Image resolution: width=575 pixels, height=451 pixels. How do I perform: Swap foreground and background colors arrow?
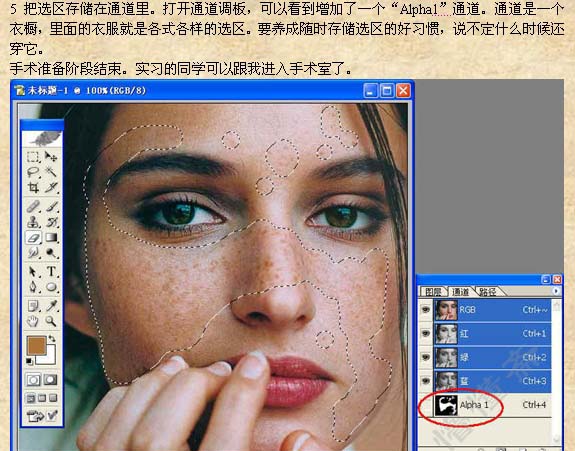52,339
